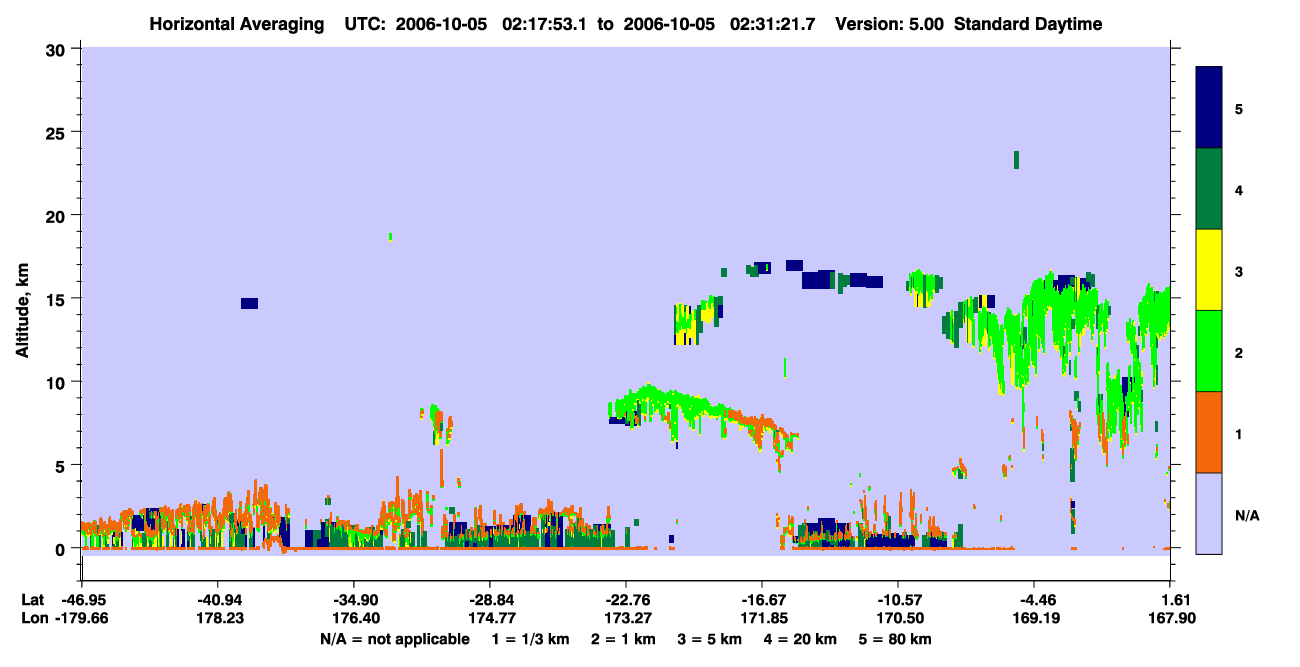Click the longitude value '178.23'

pos(218,618)
